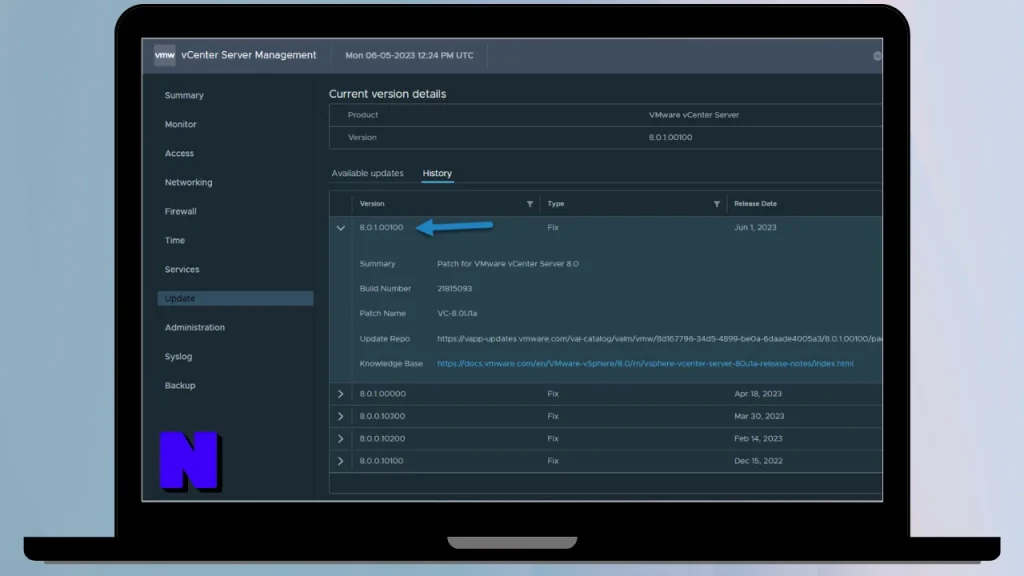The image size is (1024, 576).
Task: Open the Administration sidebar page
Action: click(195, 327)
